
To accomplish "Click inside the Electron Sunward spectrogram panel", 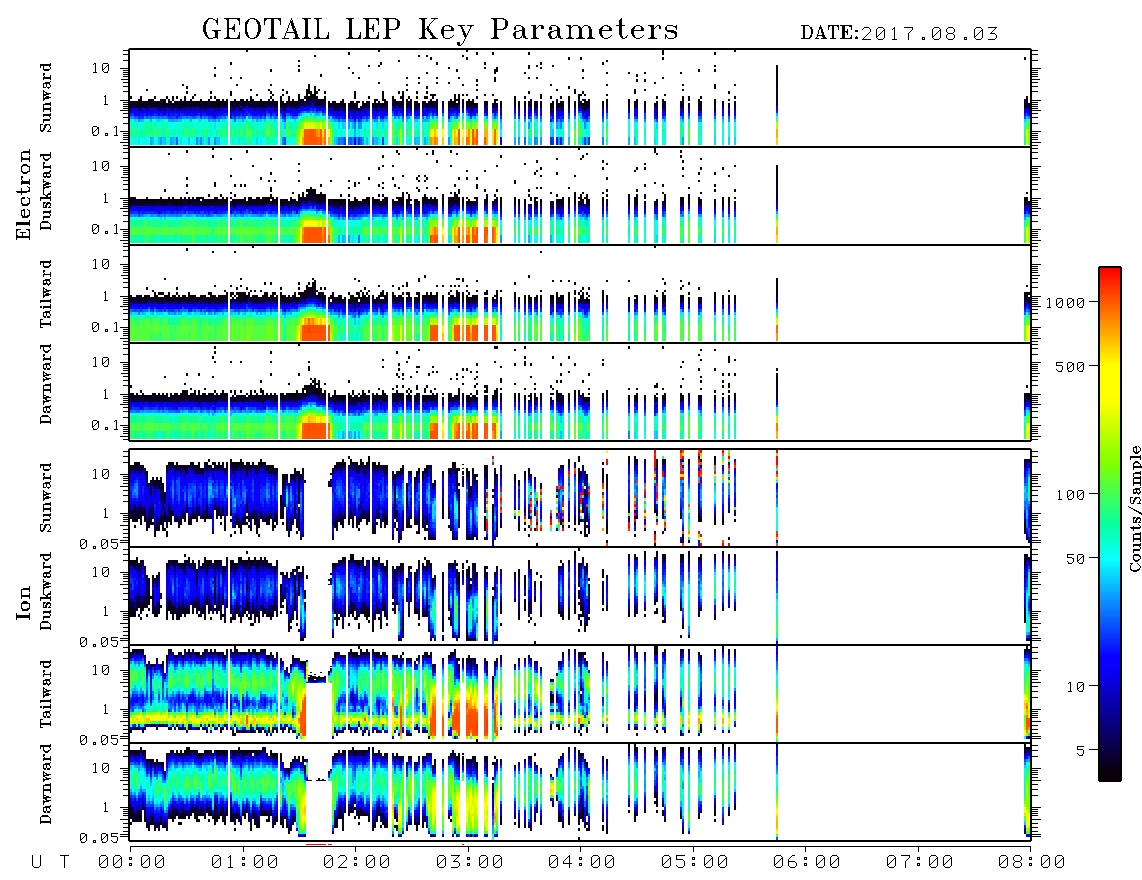I will pyautogui.click(x=580, y=98).
